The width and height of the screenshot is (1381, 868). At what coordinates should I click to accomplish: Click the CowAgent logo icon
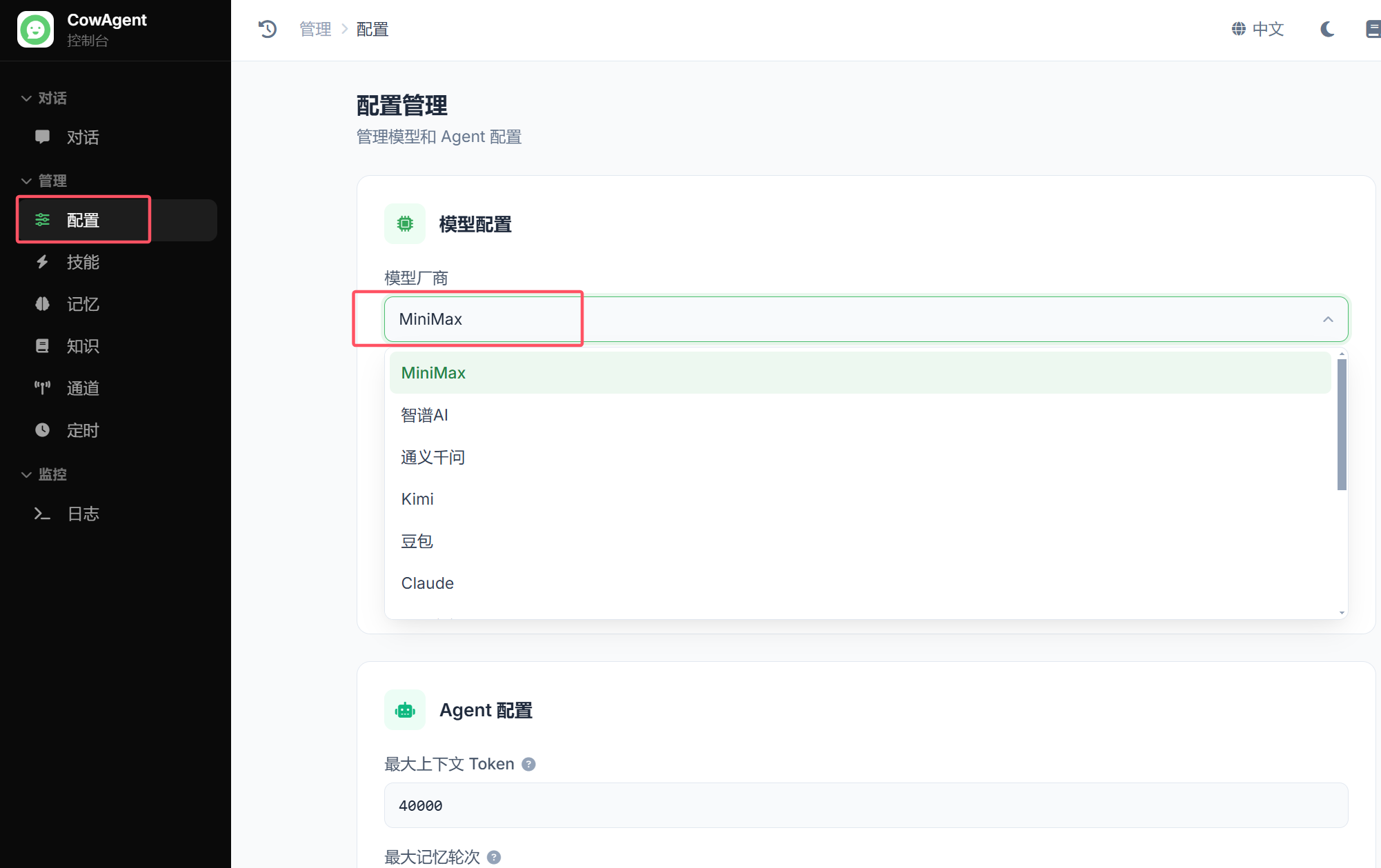[35, 30]
